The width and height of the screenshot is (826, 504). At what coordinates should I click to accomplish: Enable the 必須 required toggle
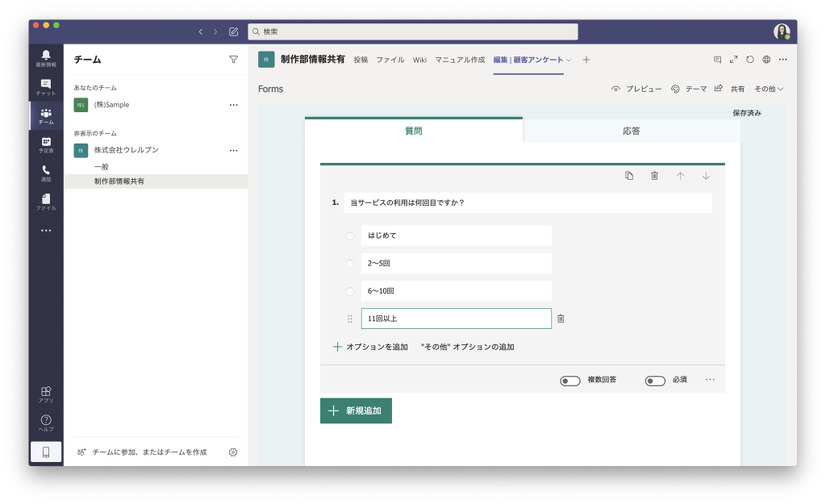click(x=655, y=381)
